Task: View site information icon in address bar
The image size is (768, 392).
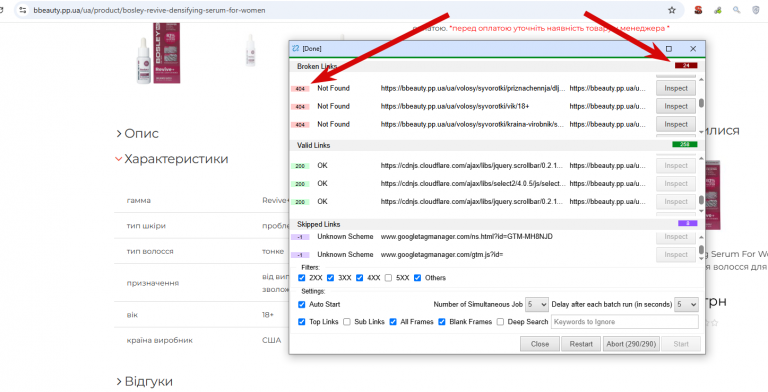Action: (x=23, y=10)
